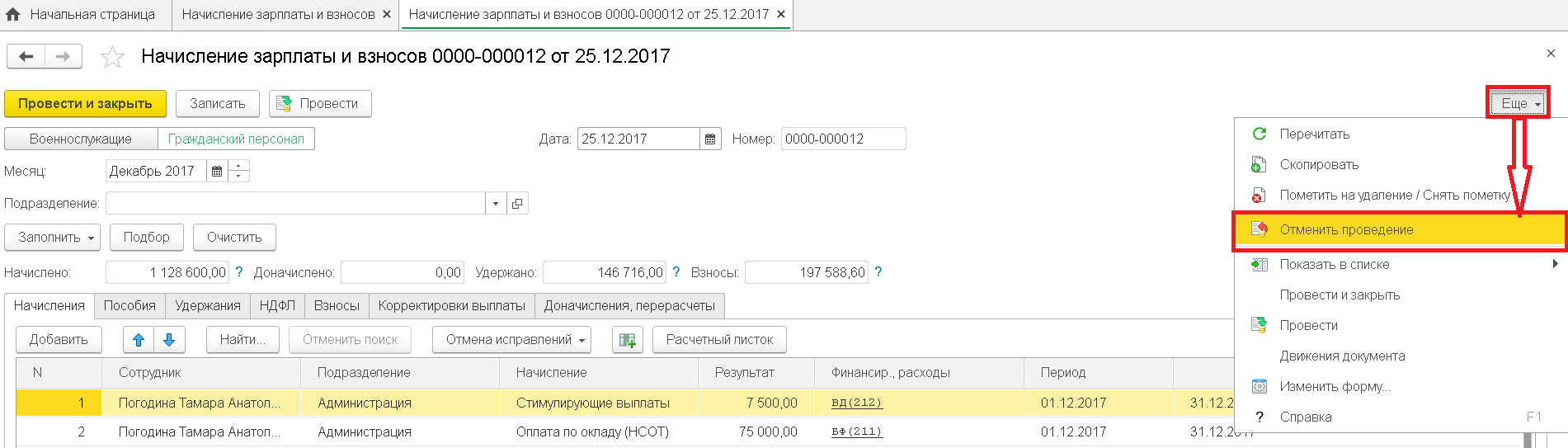Viewport: 1568px width, 448px height.
Task: Click into the Номер input field
Action: [x=843, y=139]
